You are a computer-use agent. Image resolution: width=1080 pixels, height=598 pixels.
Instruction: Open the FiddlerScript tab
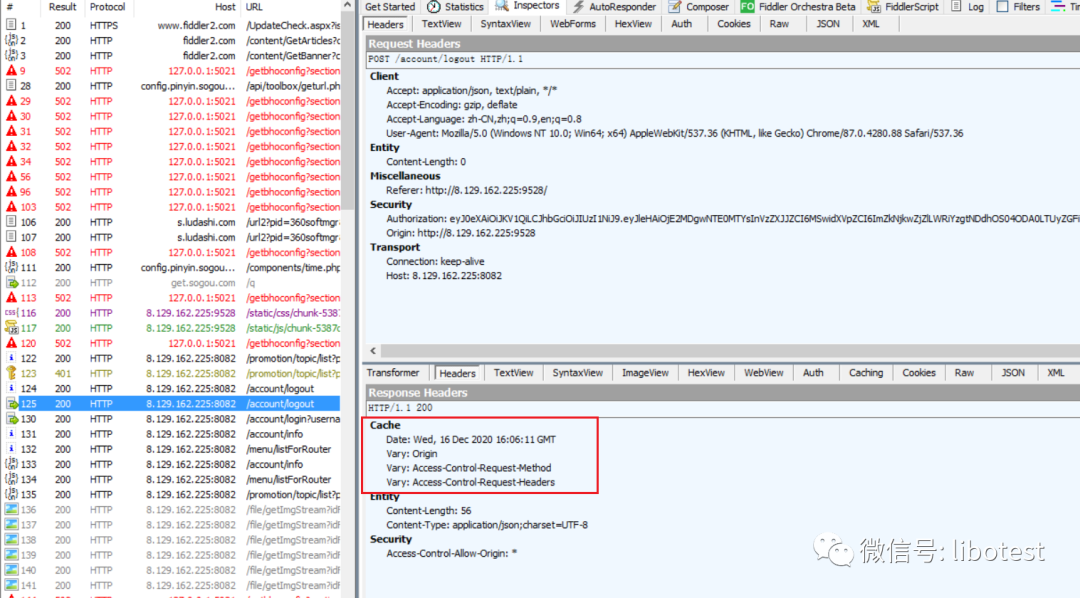tap(903, 7)
